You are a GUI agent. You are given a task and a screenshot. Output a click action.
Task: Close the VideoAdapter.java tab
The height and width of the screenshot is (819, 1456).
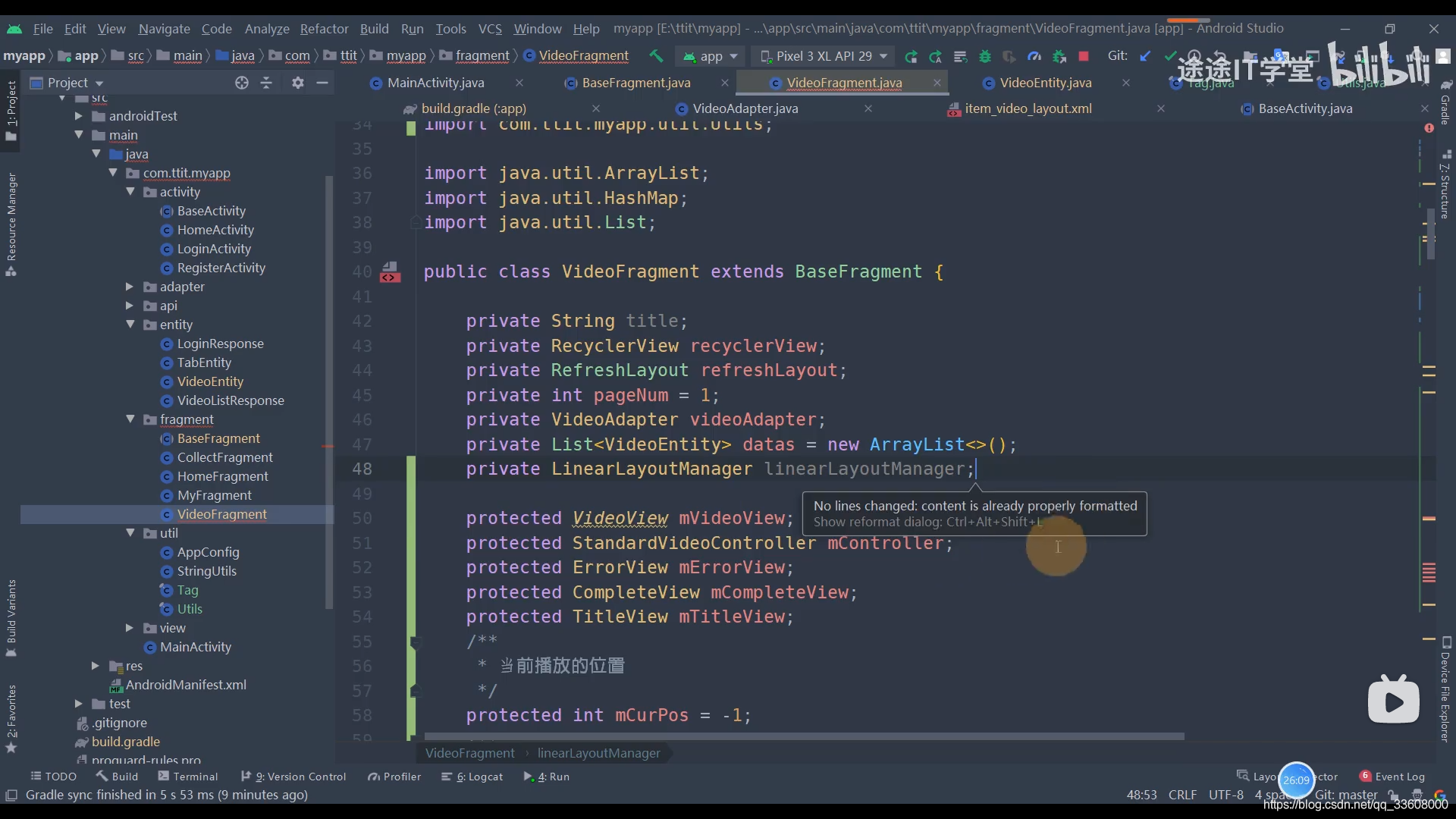click(x=868, y=108)
